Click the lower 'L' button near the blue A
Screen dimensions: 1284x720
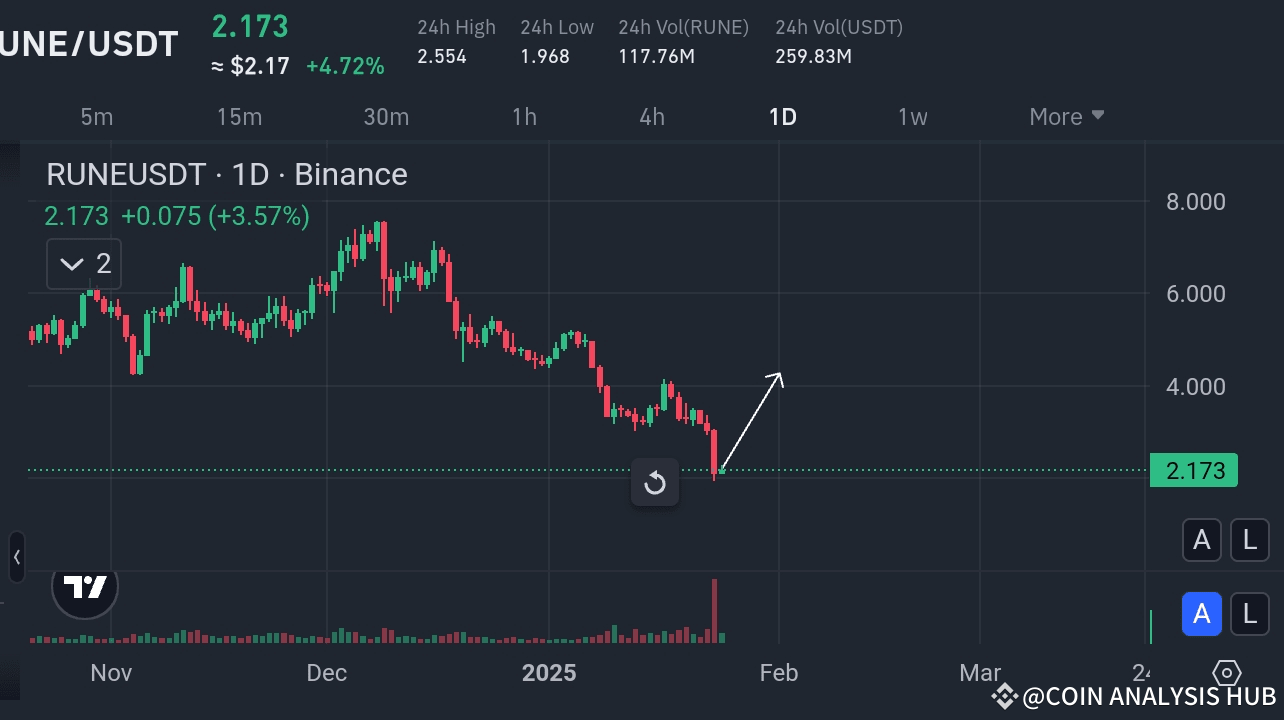pyautogui.click(x=1250, y=614)
